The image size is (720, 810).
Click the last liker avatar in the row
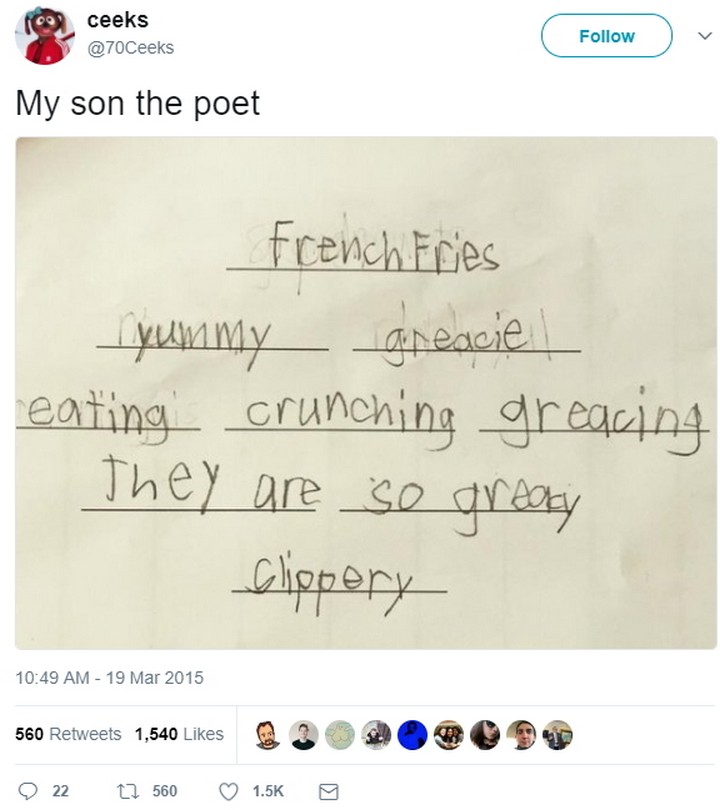pos(557,735)
